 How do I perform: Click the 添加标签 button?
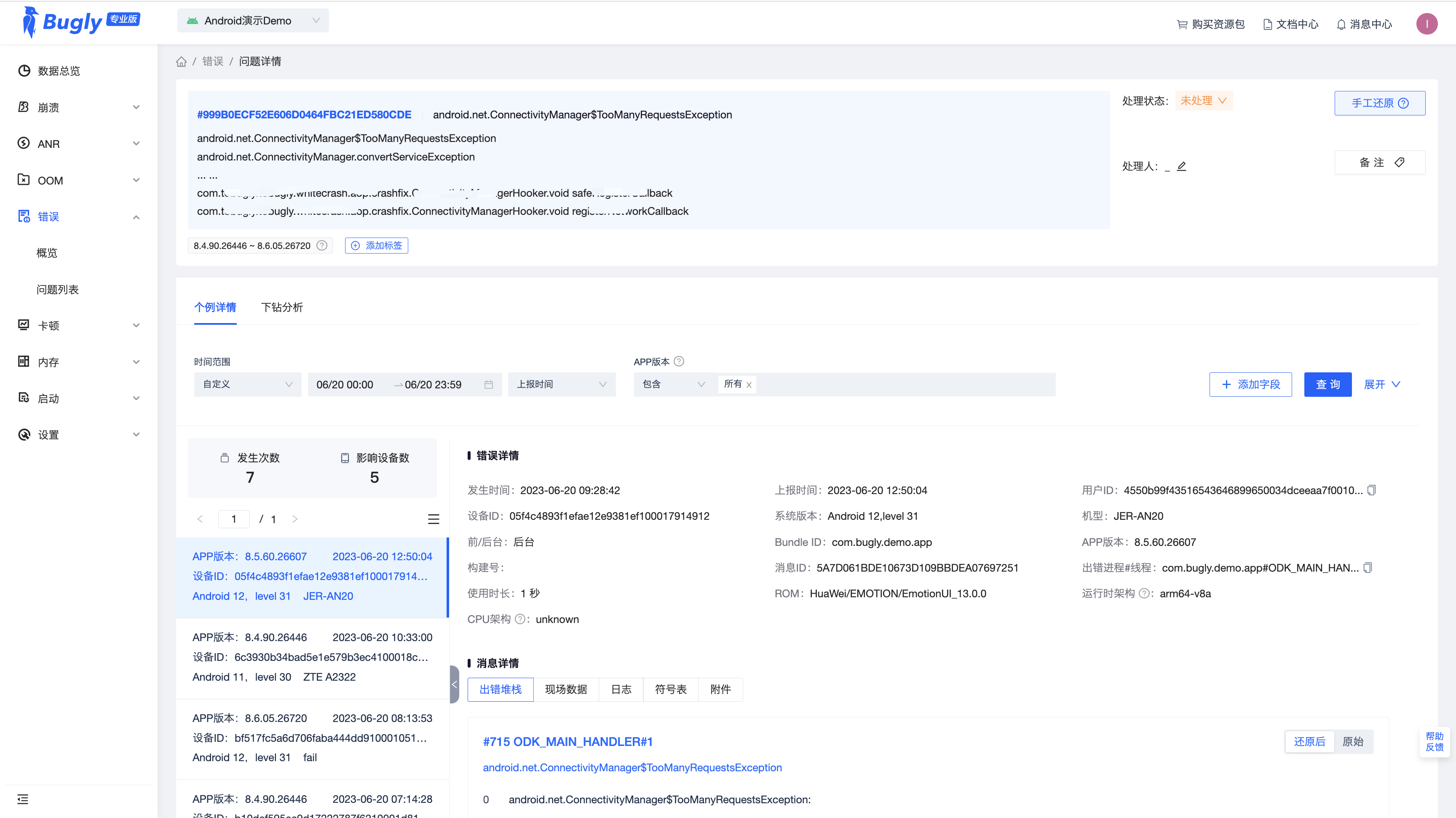tap(377, 245)
